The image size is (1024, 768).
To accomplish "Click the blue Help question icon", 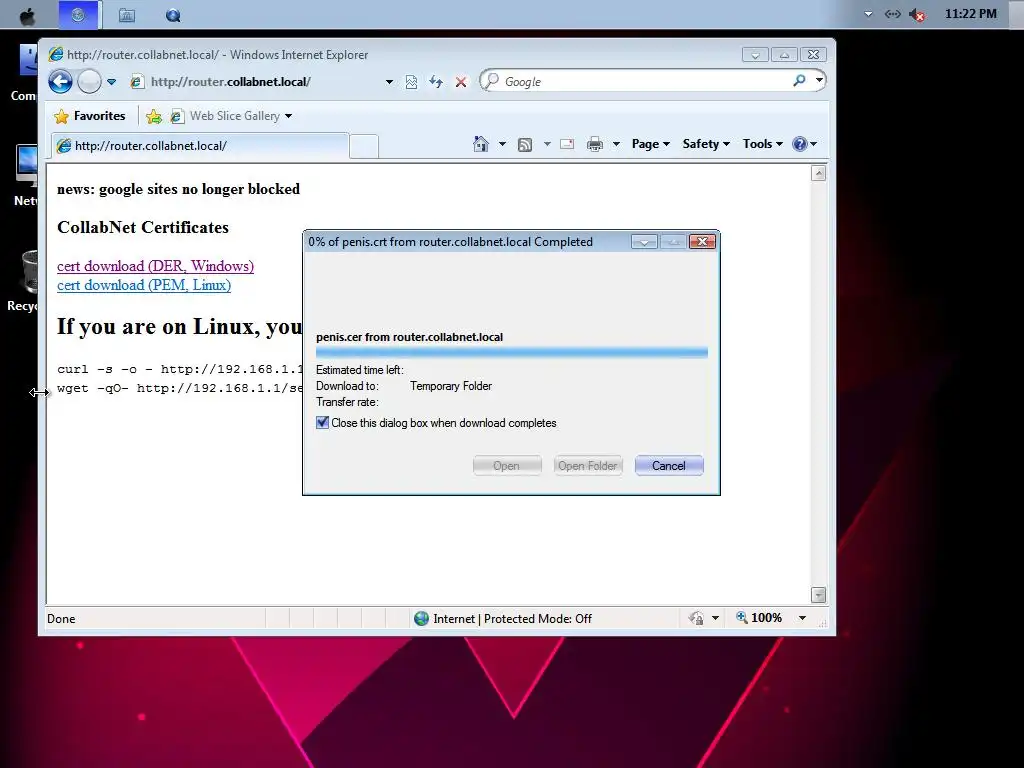I will (x=800, y=144).
